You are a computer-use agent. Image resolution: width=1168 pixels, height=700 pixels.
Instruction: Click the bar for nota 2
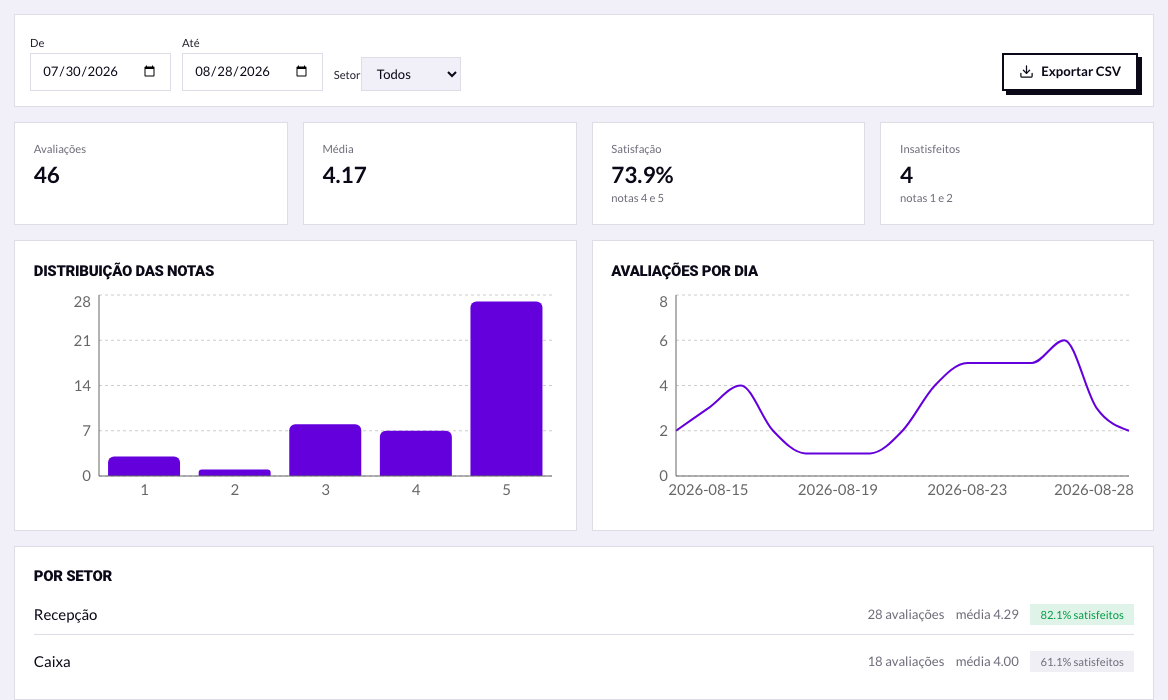(235, 473)
